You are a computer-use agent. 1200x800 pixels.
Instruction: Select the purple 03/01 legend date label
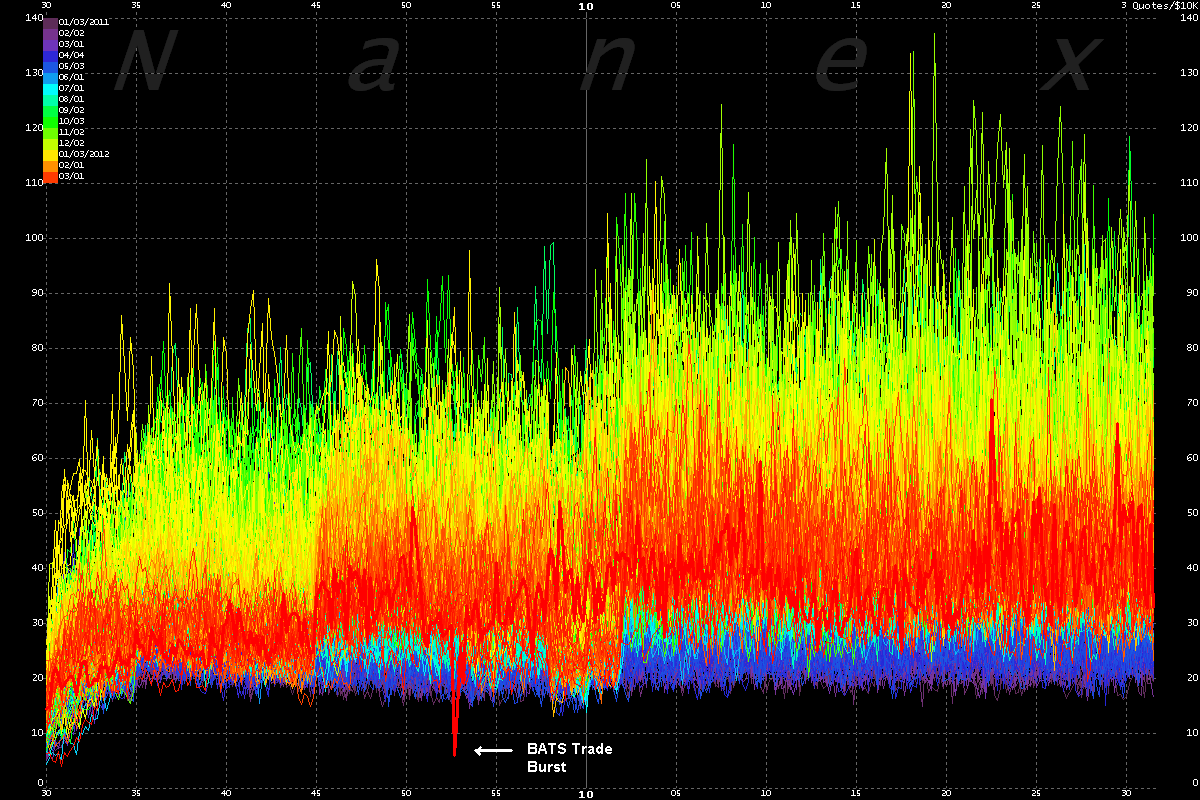71,44
